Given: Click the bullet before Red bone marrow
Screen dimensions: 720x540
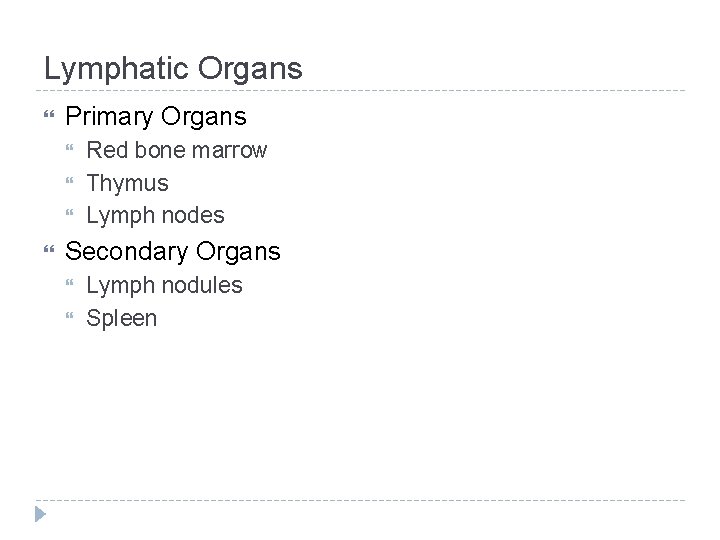Looking at the screenshot, I should tap(72, 151).
